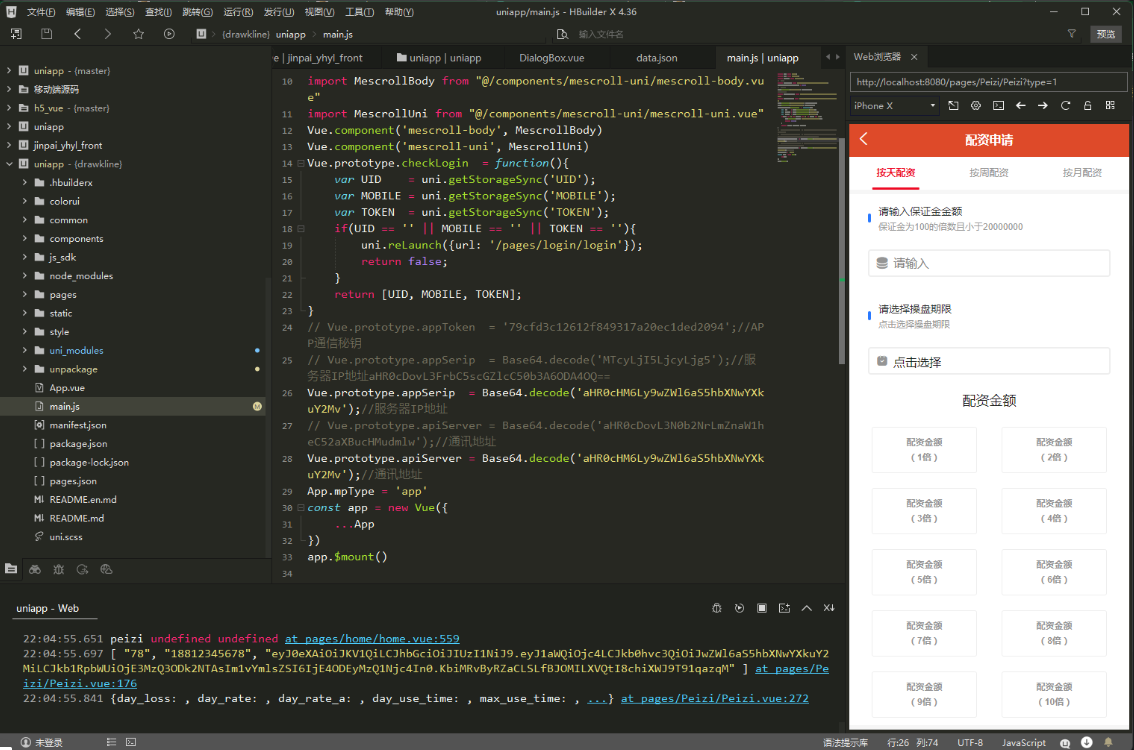Viewport: 1134px width, 750px height.
Task: Open the 工具(T) menu
Action: tap(359, 12)
